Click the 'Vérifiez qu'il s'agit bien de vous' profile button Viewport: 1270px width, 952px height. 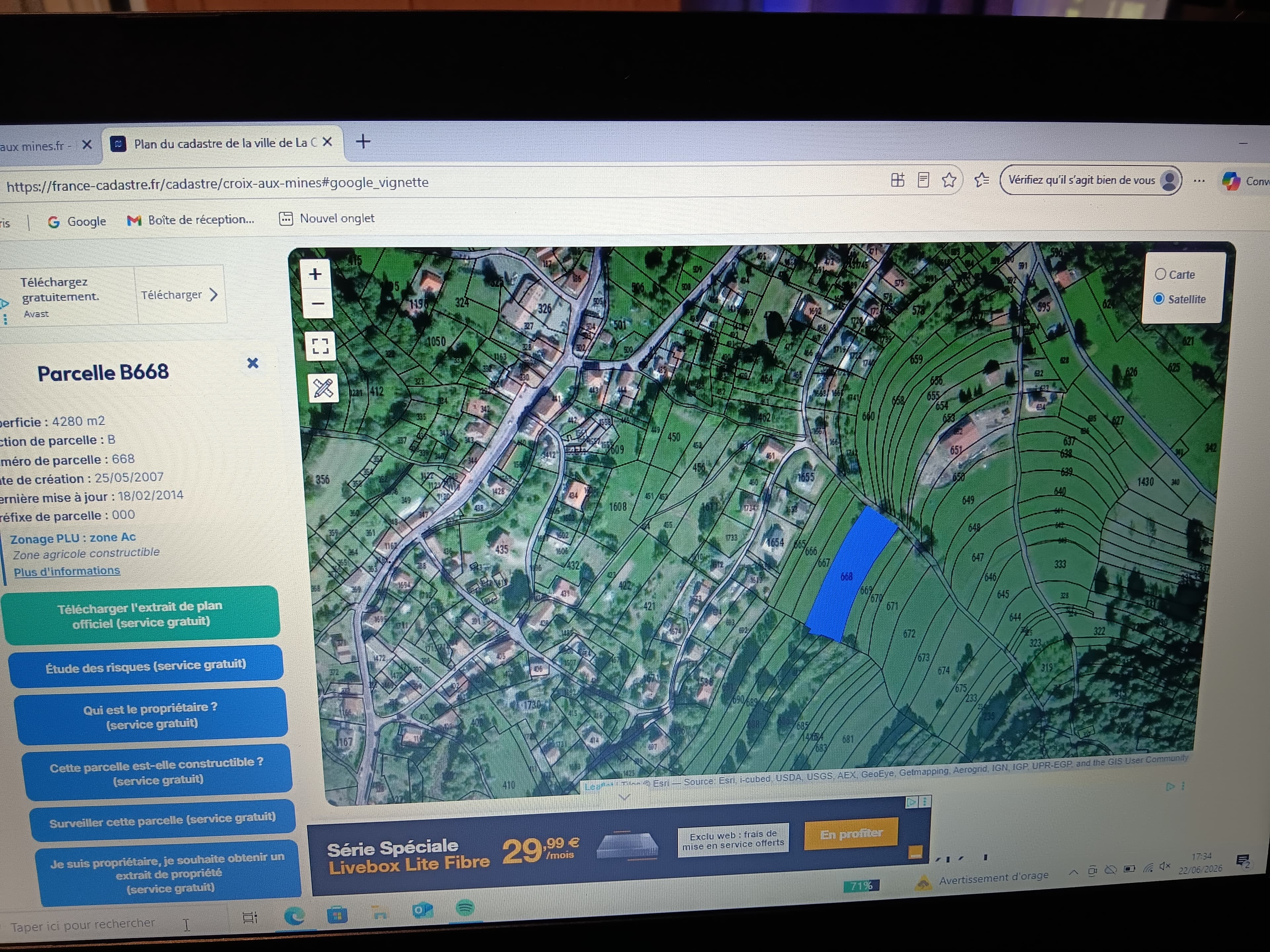click(1091, 180)
